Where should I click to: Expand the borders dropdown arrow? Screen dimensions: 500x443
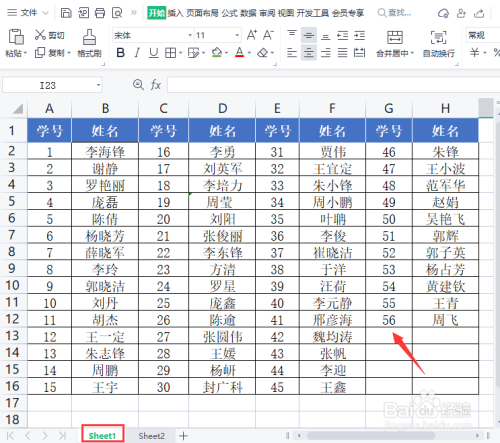click(x=181, y=53)
